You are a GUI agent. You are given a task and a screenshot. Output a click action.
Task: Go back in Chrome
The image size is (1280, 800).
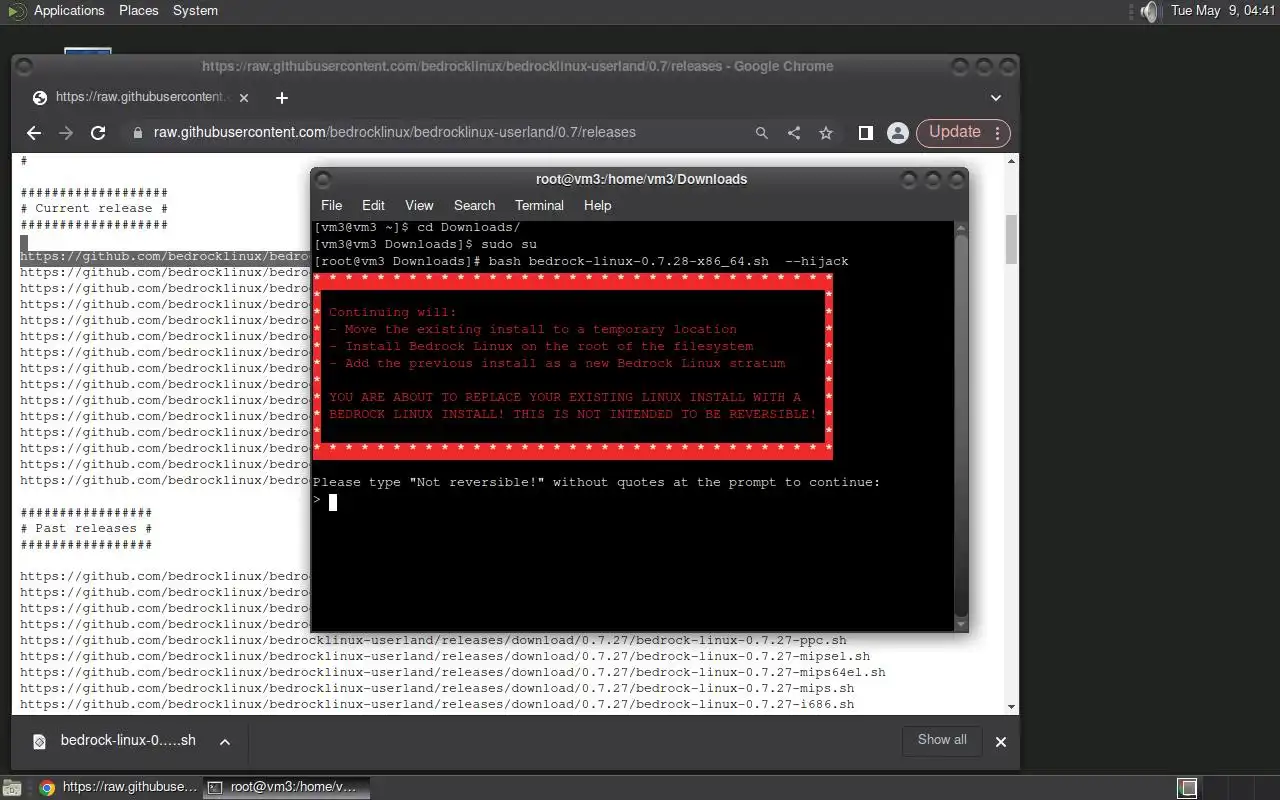[x=34, y=132]
